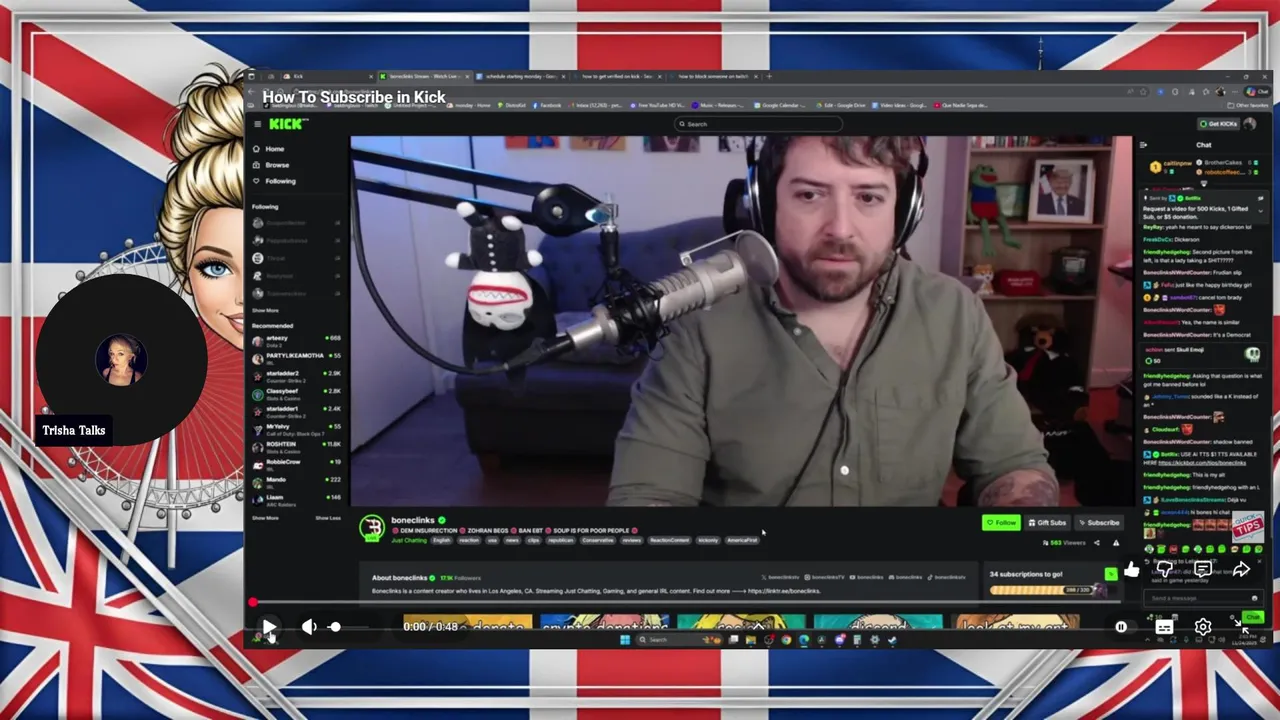Screen dimensions: 1280x720
Task: Click the Gift Subs button
Action: [x=1047, y=522]
